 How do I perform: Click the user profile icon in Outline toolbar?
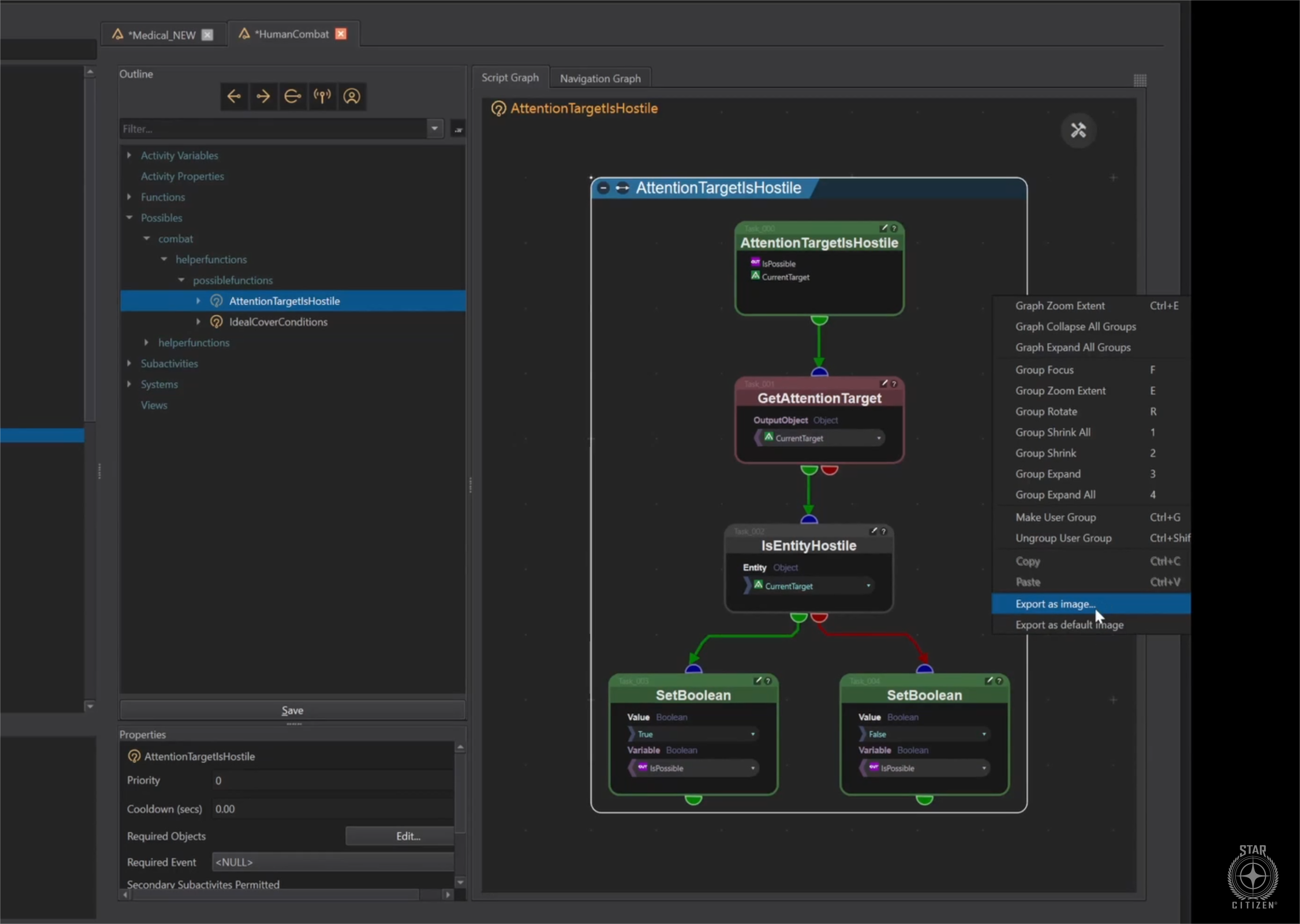click(x=352, y=96)
